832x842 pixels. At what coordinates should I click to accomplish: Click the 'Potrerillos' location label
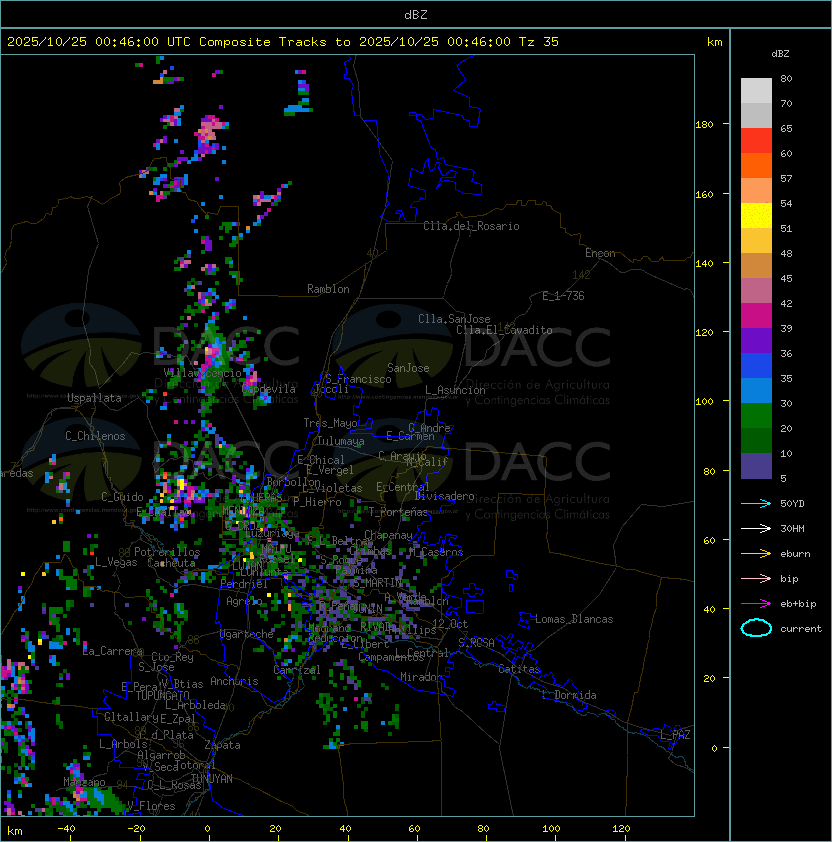coord(167,552)
